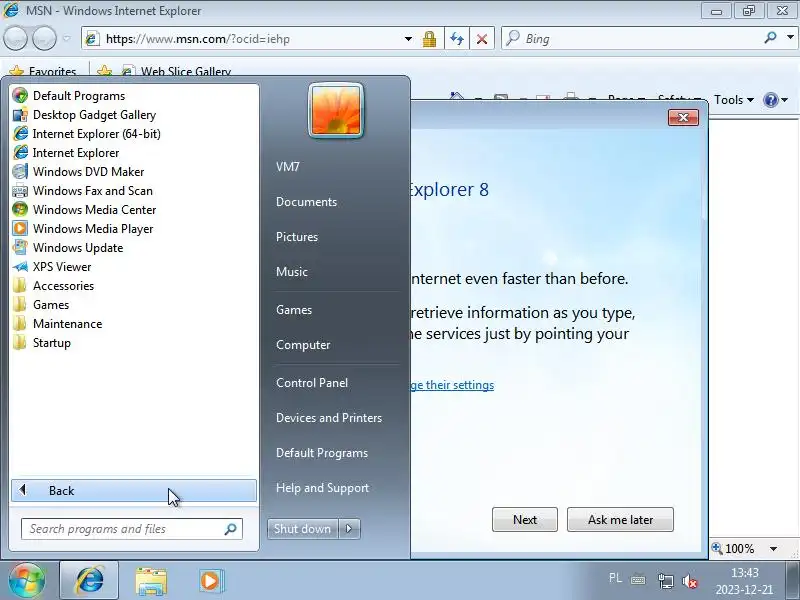Image resolution: width=800 pixels, height=600 pixels.
Task: Open Windows Explorer from the taskbar
Action: [x=151, y=581]
